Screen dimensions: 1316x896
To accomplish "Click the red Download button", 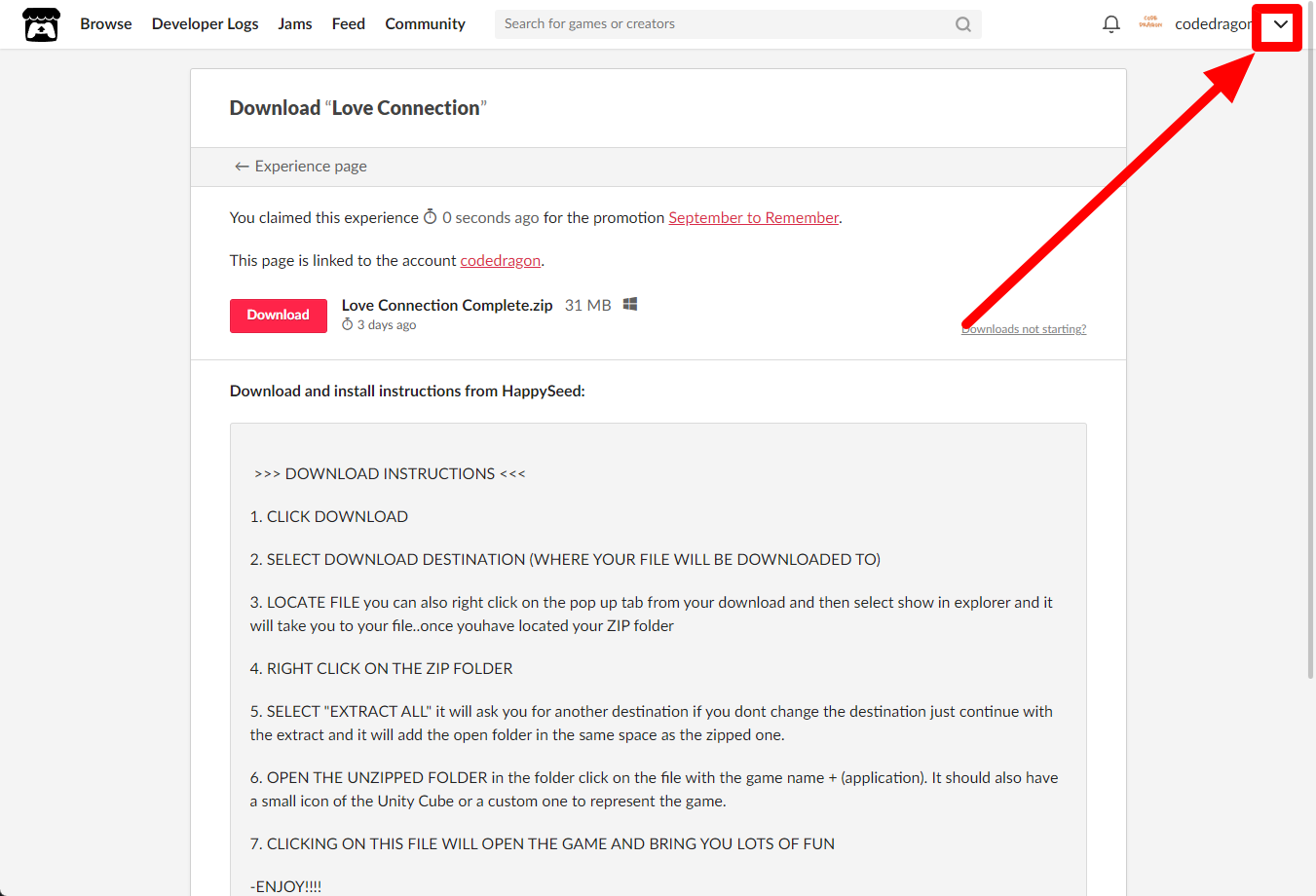I will coord(279,316).
